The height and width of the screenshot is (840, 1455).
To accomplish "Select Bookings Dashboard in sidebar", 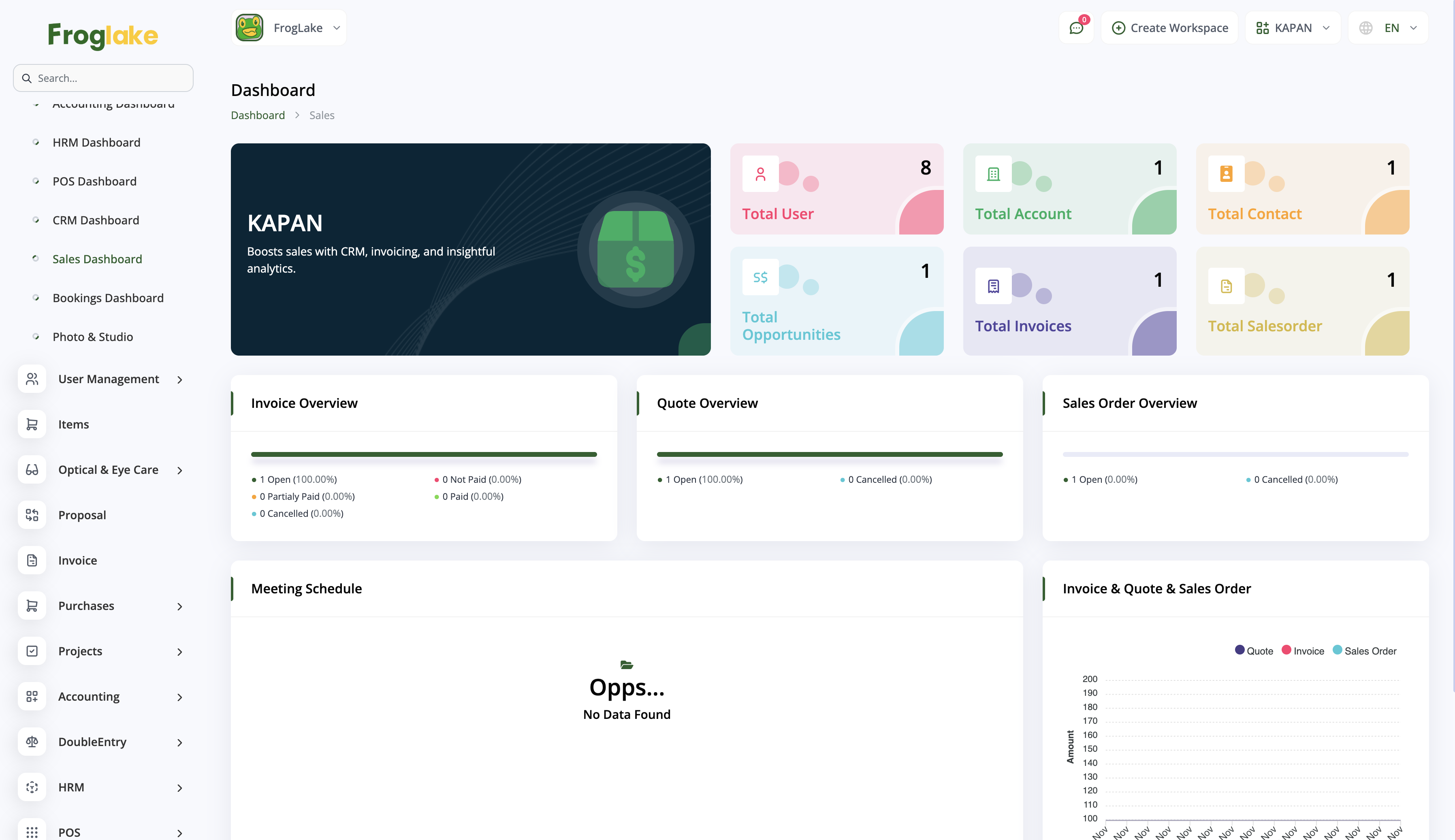I will coord(108,298).
